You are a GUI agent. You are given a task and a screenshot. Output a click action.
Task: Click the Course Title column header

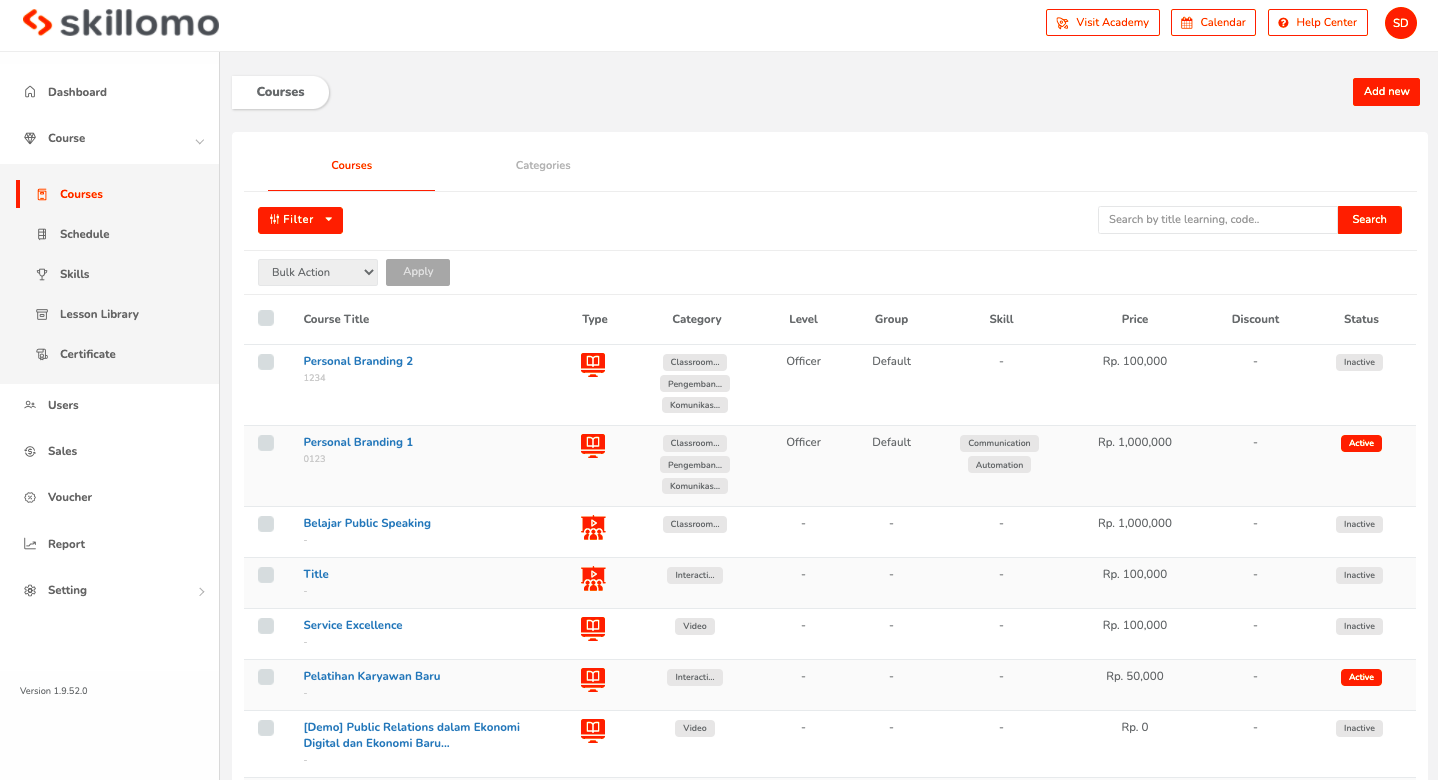336,319
